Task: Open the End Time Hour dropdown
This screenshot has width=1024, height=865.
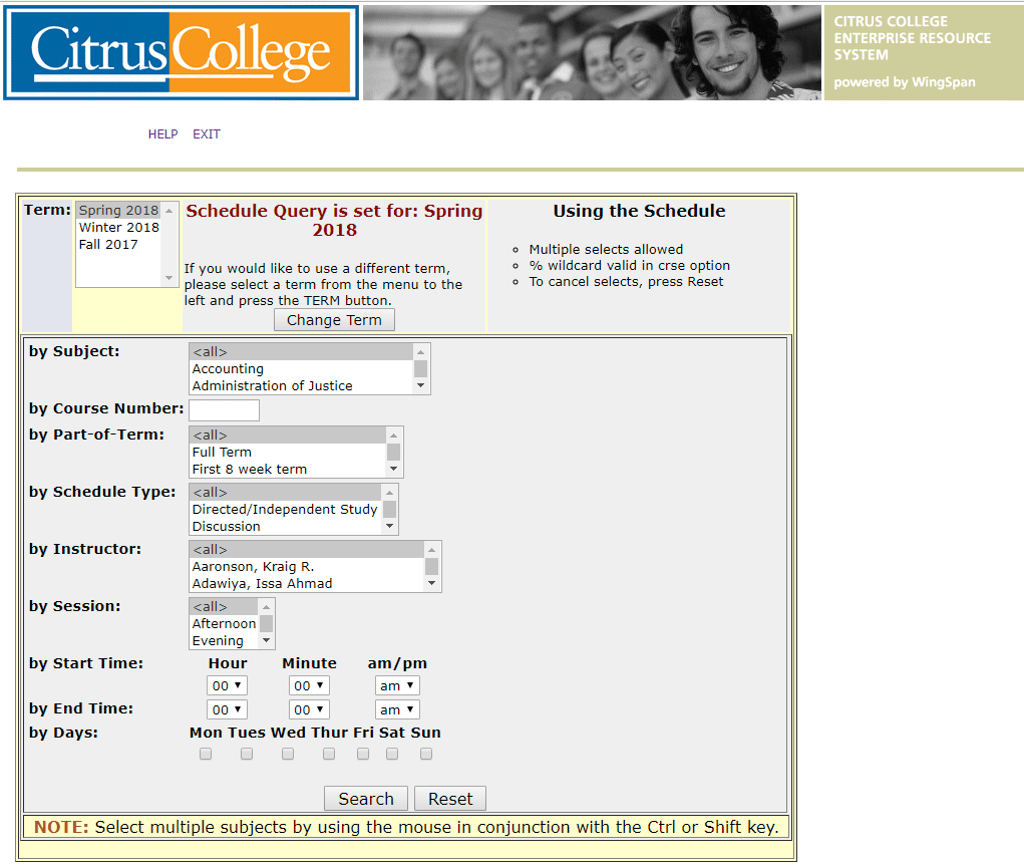Action: [x=227, y=709]
